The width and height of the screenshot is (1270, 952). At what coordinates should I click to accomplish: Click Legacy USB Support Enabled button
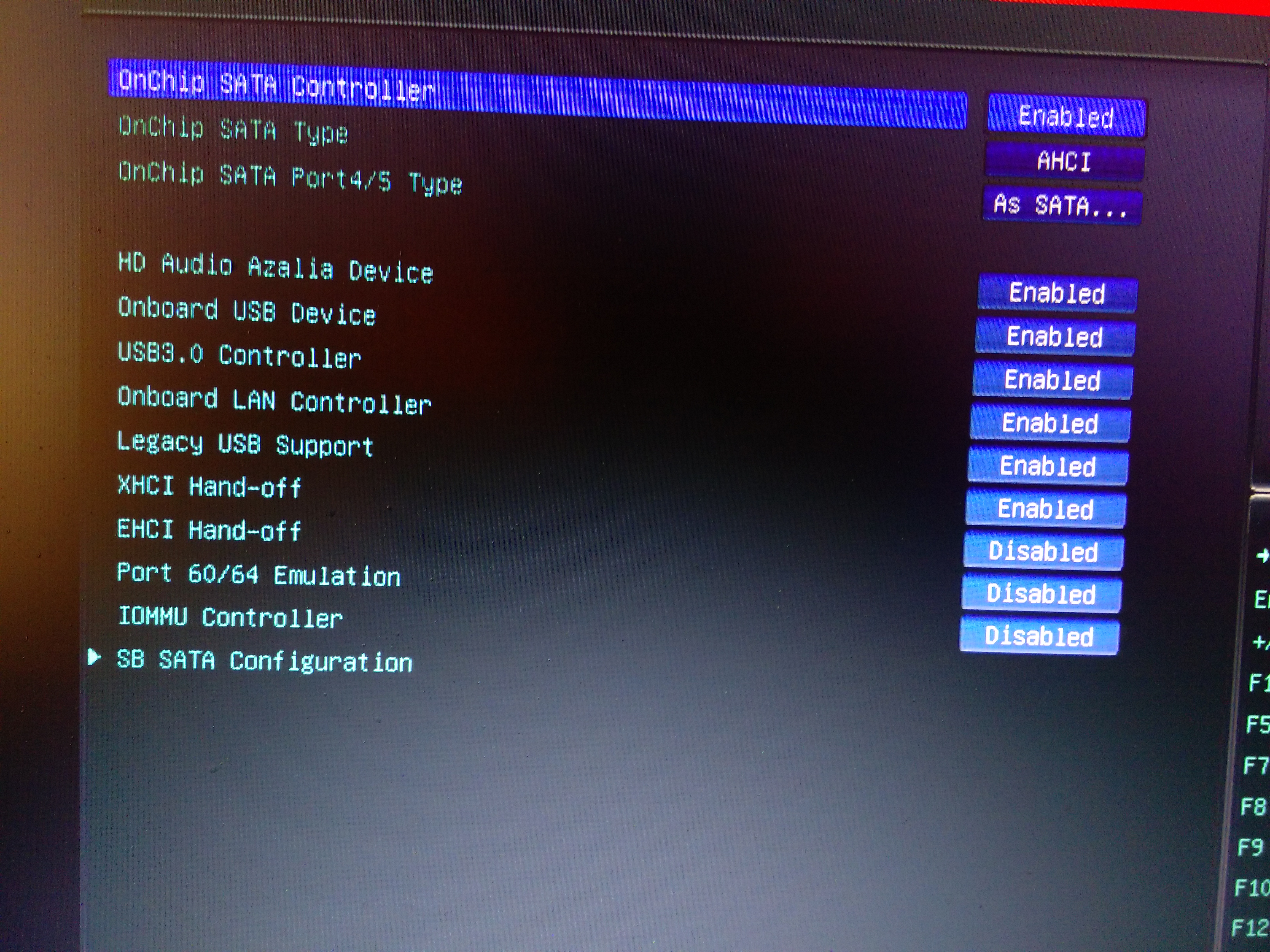click(x=1048, y=466)
